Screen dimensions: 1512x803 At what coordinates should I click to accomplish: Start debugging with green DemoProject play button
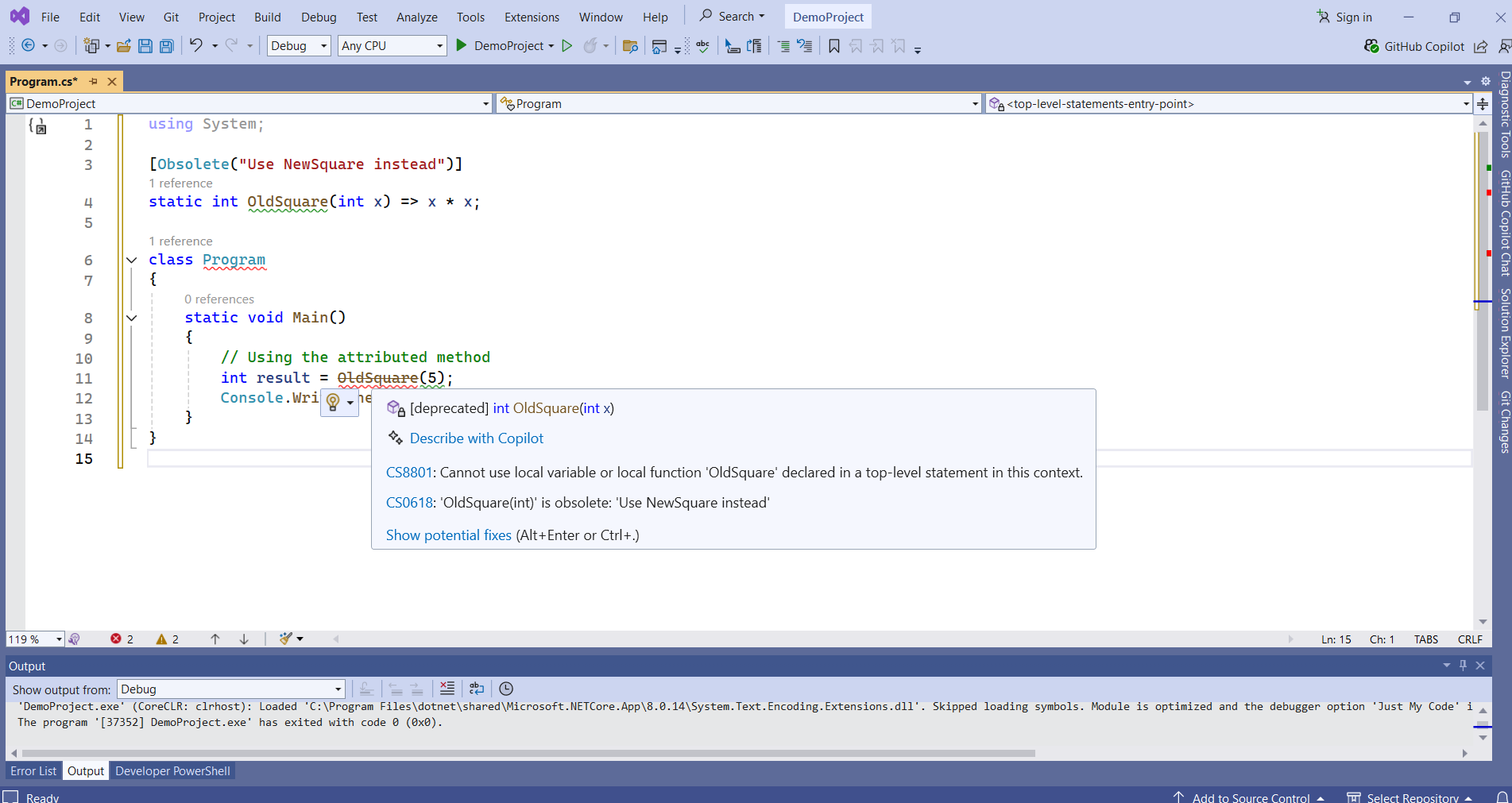[461, 46]
